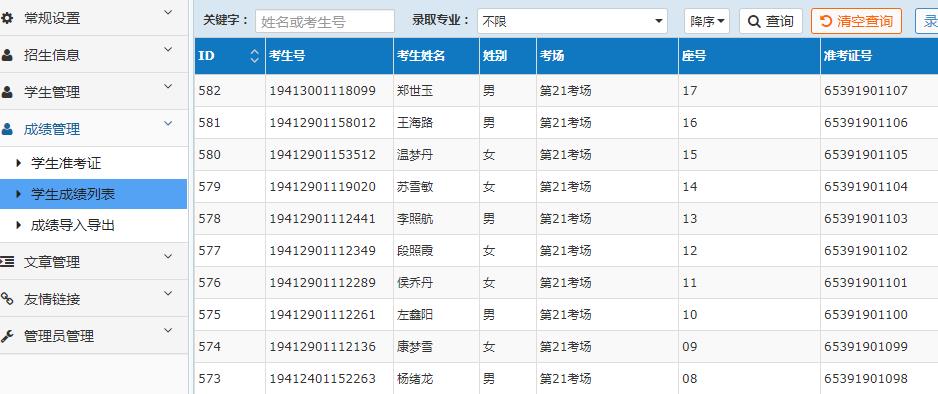
Task: Click the 准考证号 column header
Action: [x=879, y=56]
